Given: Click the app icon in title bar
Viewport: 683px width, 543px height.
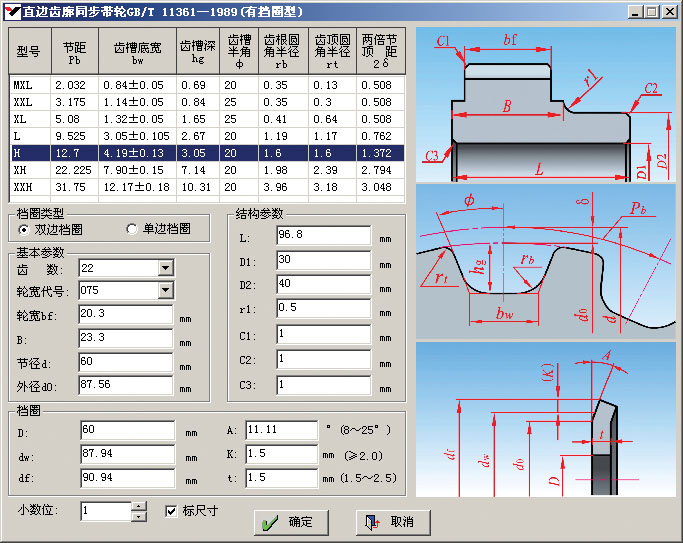Looking at the screenshot, I should click(x=12, y=12).
